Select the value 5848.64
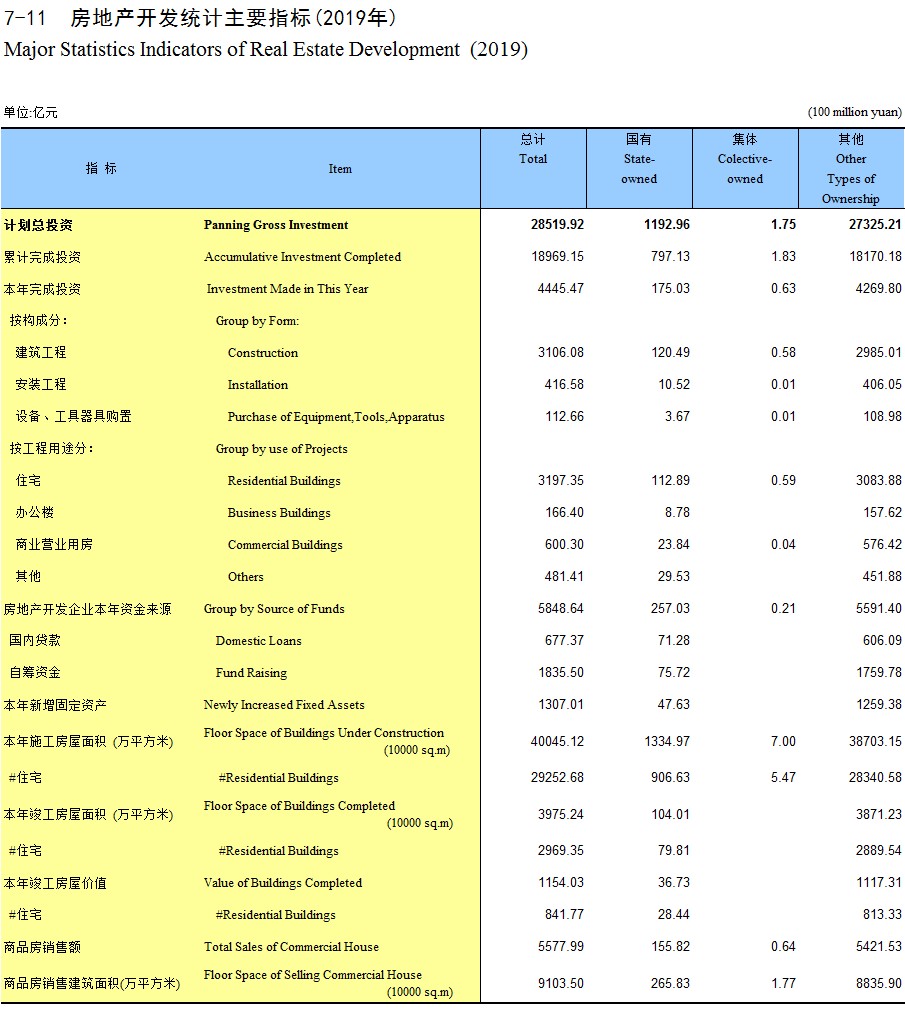Image resolution: width=905 pixels, height=1036 pixels. click(561, 609)
